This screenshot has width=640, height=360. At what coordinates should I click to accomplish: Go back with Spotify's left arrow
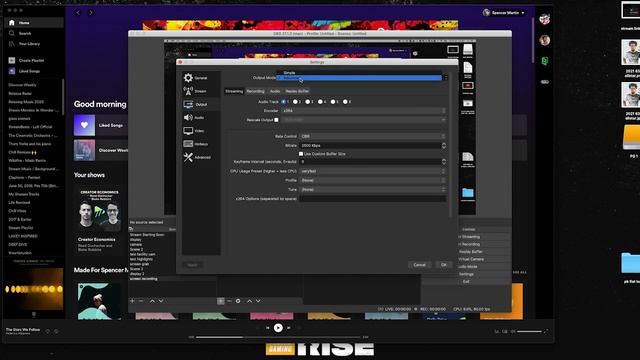tap(78, 13)
